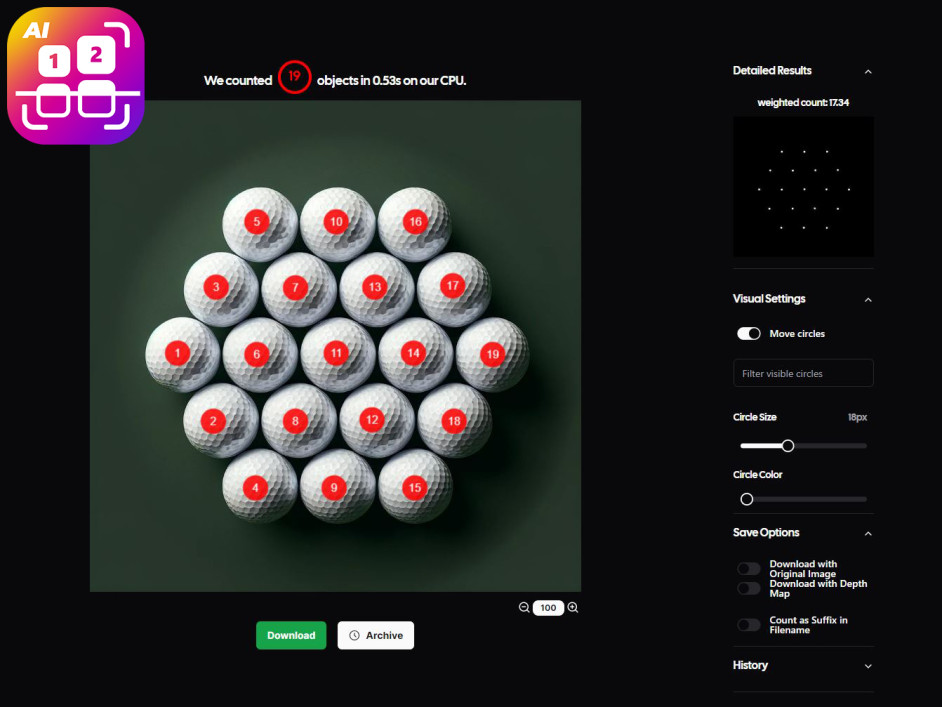The image size is (942, 707).
Task: Click the AI counting app logo
Action: (76, 76)
